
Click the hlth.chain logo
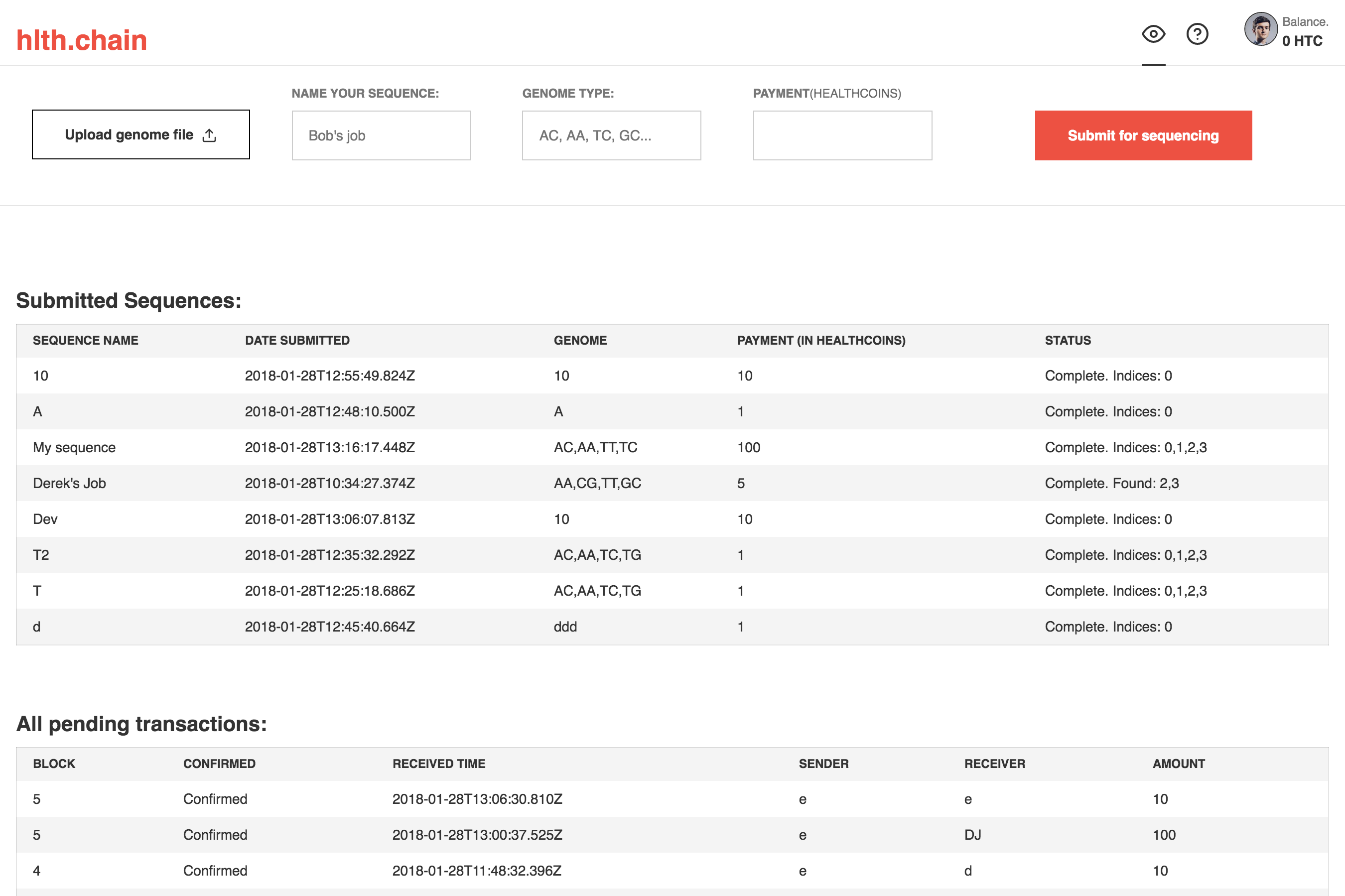[82, 40]
